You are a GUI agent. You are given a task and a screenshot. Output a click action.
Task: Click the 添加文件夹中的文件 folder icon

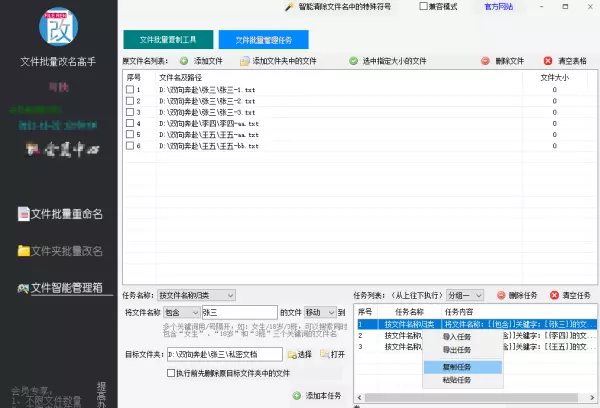coord(245,61)
